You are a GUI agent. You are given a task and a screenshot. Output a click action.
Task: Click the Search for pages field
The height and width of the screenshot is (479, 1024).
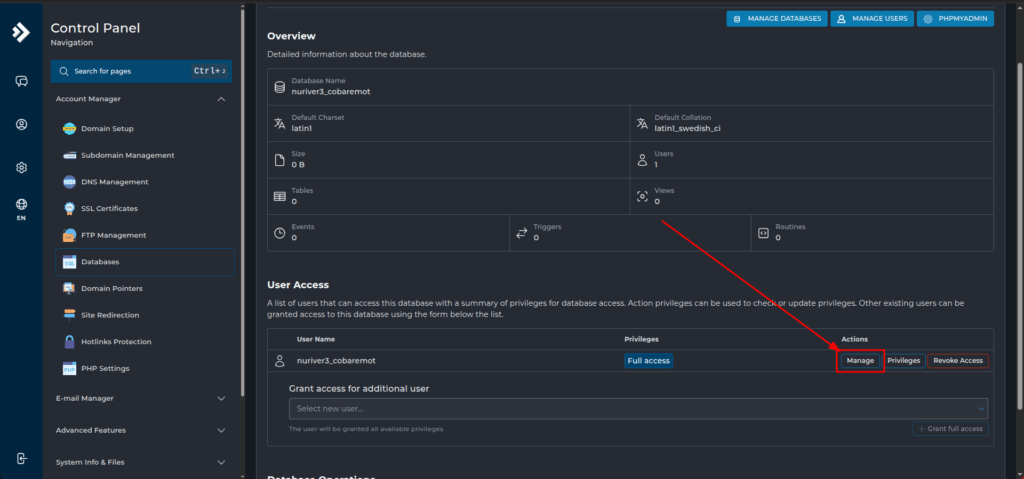[x=125, y=72]
